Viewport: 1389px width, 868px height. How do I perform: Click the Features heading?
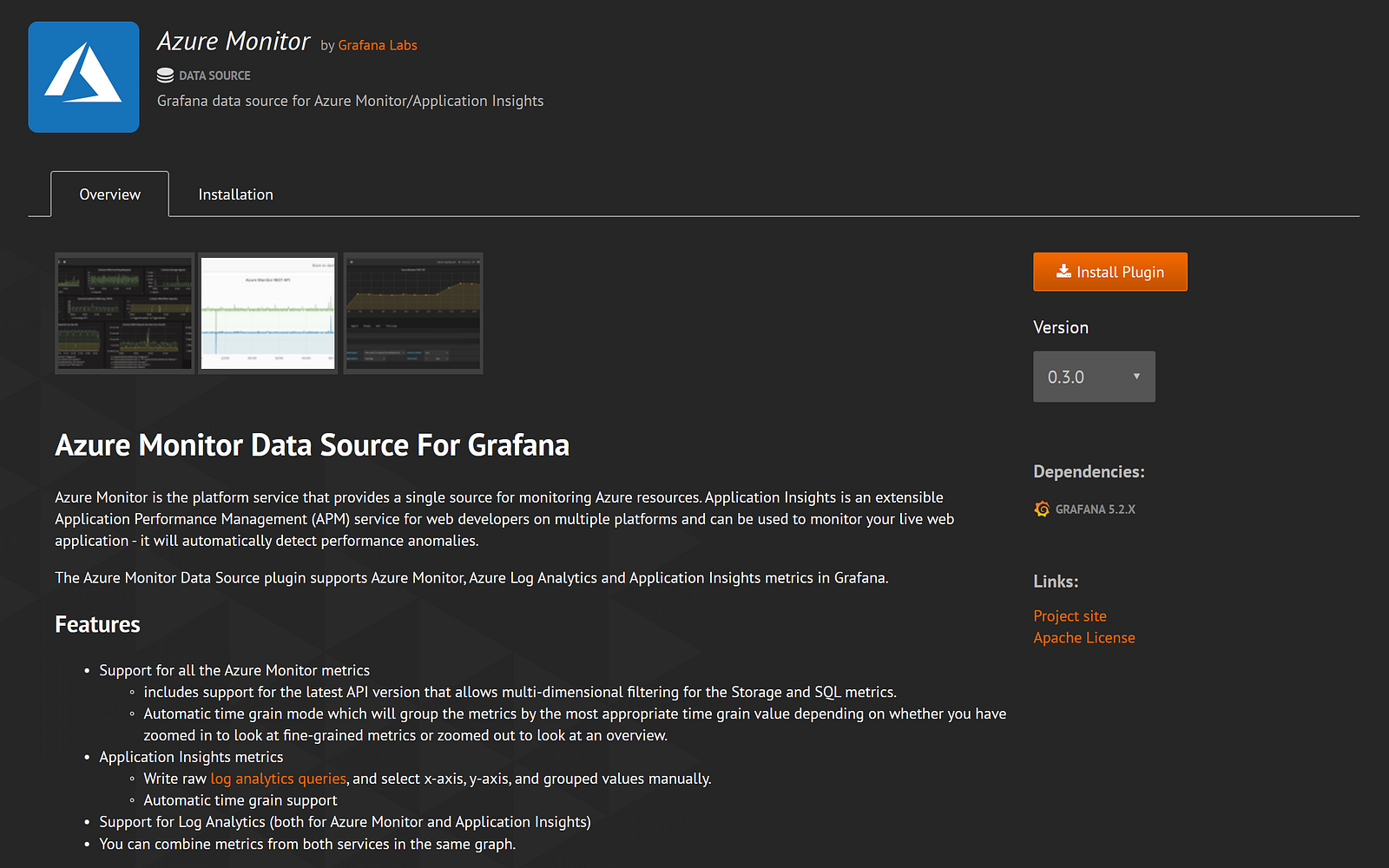[97, 624]
